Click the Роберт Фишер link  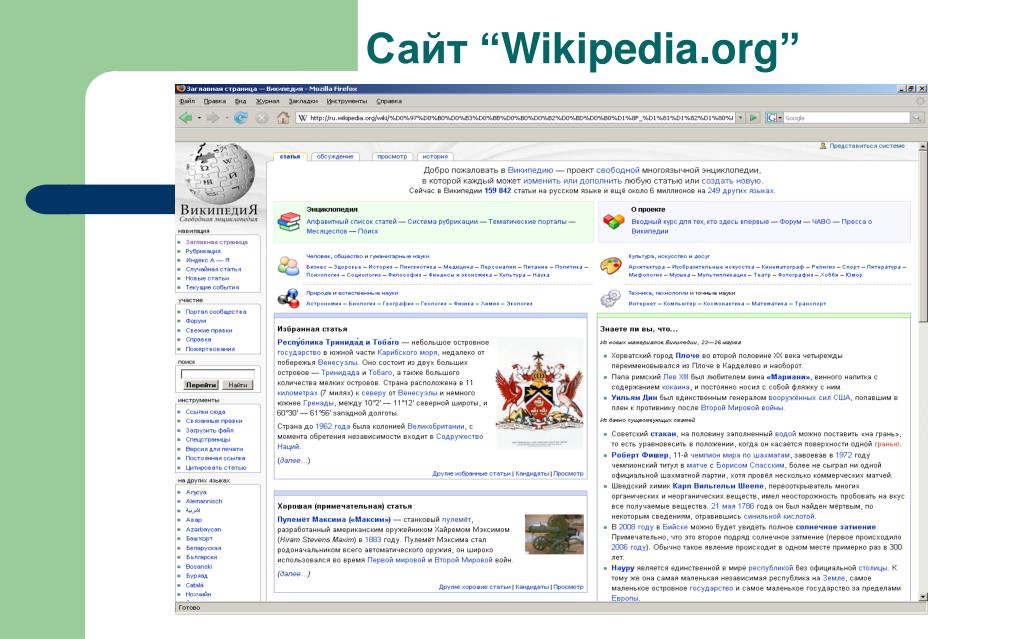(640, 455)
